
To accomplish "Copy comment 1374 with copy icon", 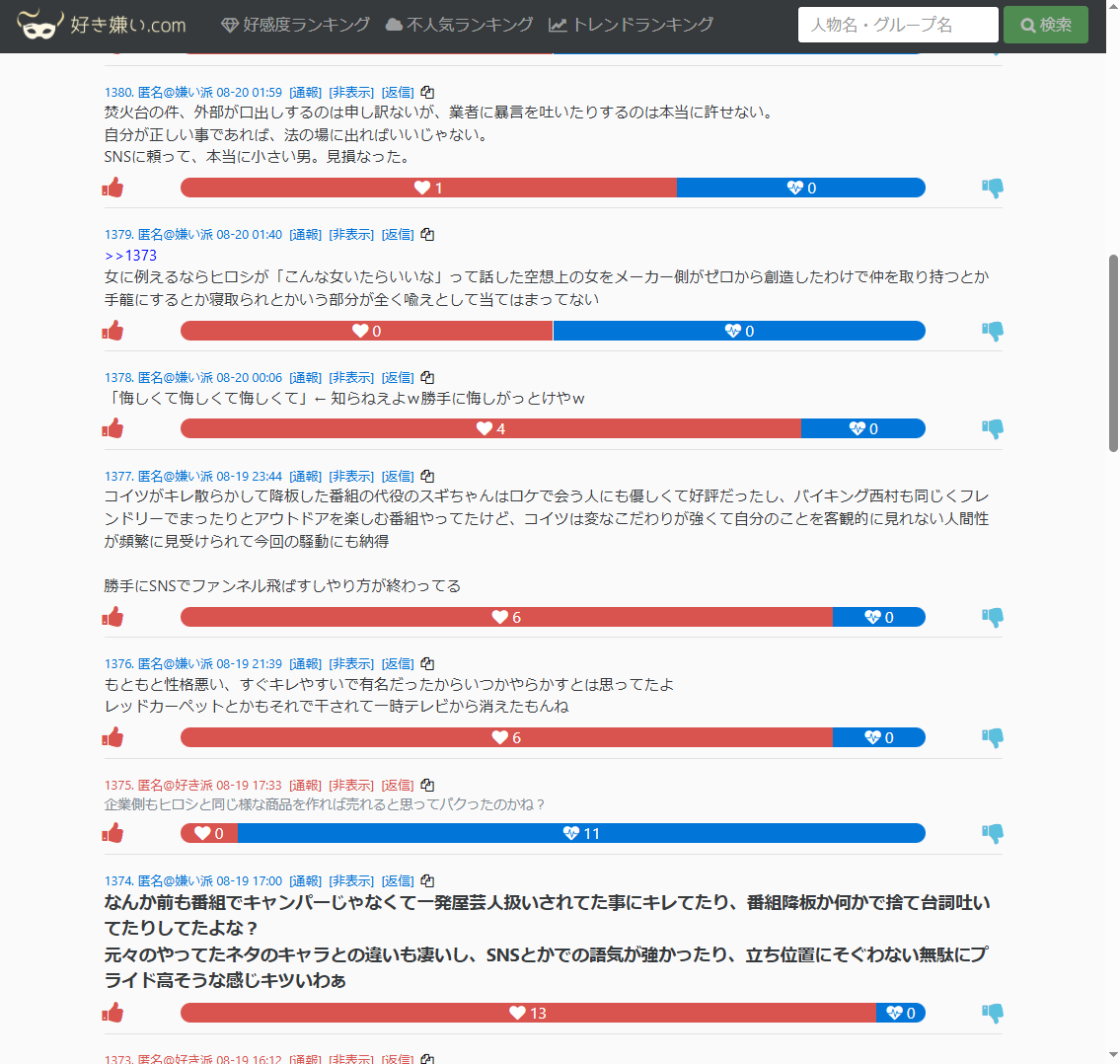I will pos(427,881).
